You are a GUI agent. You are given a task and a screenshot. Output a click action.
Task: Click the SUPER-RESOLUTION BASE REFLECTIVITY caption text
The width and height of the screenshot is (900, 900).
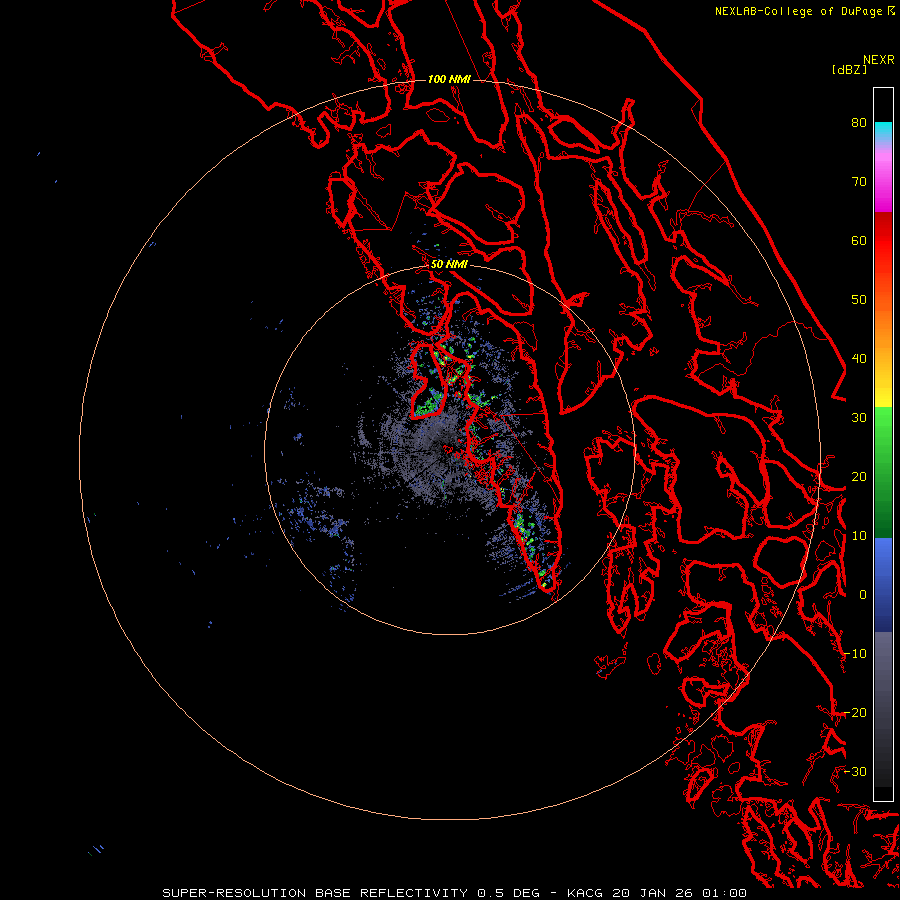point(315,893)
